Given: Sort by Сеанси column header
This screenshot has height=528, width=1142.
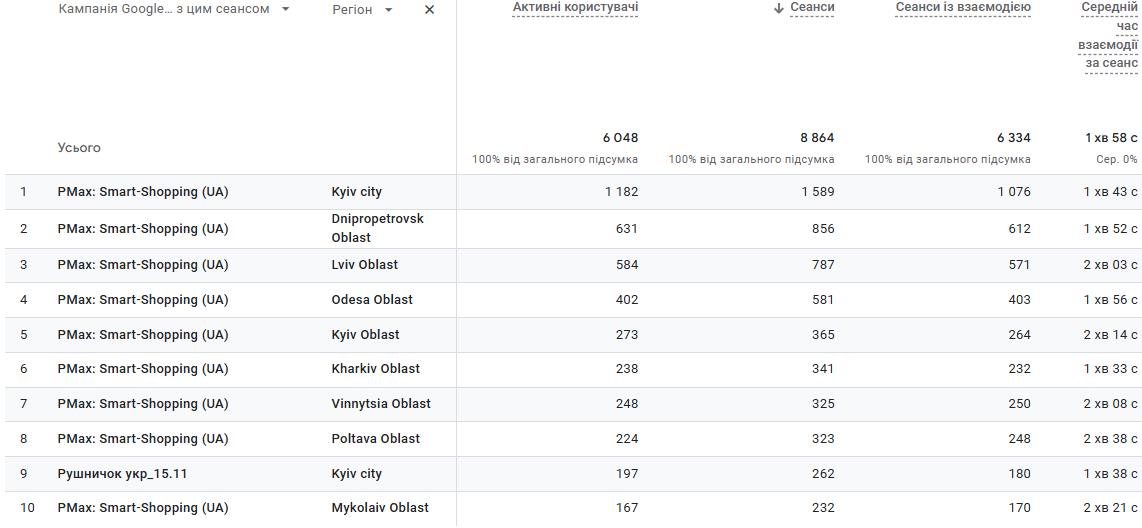Looking at the screenshot, I should click(x=812, y=8).
